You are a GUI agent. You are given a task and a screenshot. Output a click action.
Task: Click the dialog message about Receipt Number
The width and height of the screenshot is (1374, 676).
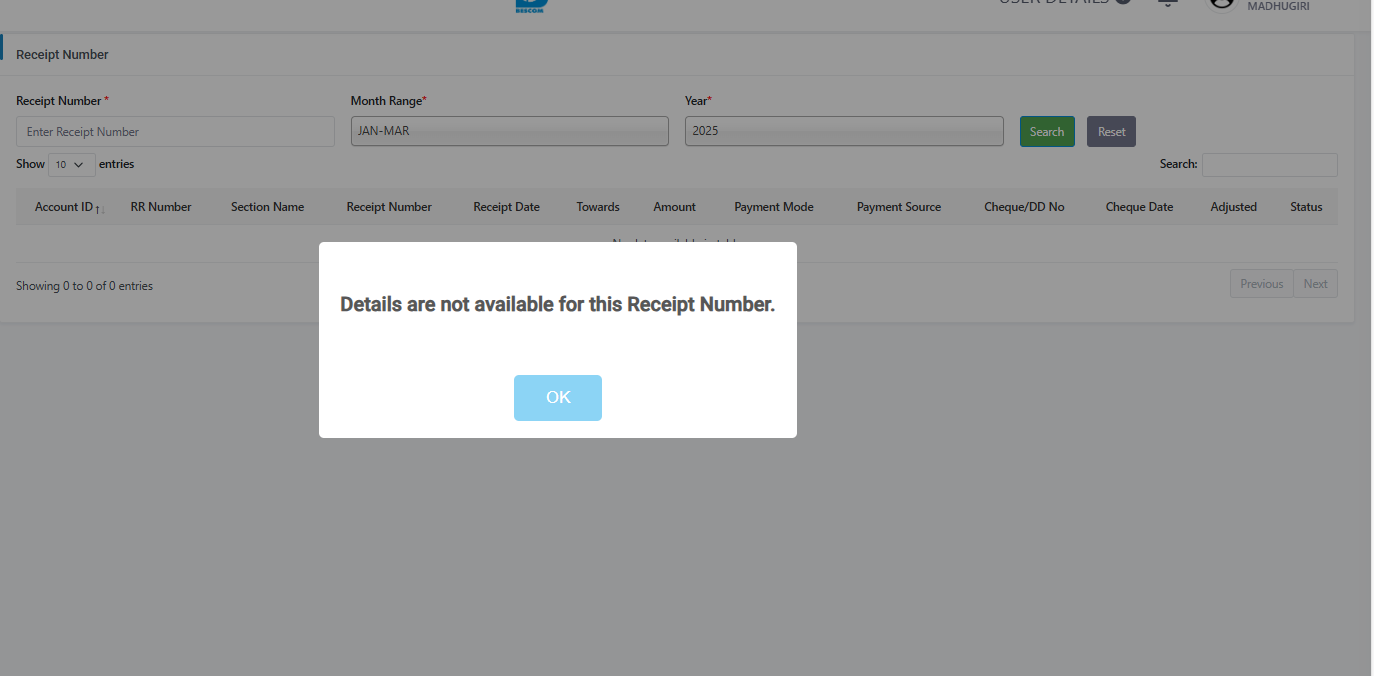click(558, 304)
